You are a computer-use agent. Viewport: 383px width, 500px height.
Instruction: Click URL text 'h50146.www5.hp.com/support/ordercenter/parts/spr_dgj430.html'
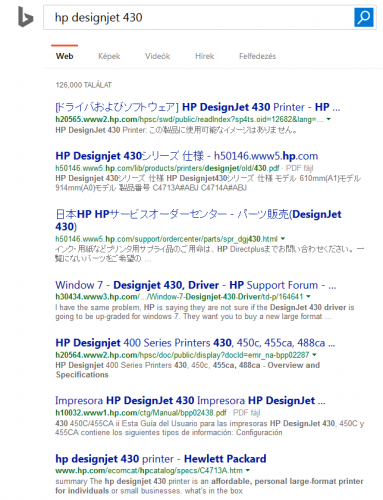(x=166, y=239)
